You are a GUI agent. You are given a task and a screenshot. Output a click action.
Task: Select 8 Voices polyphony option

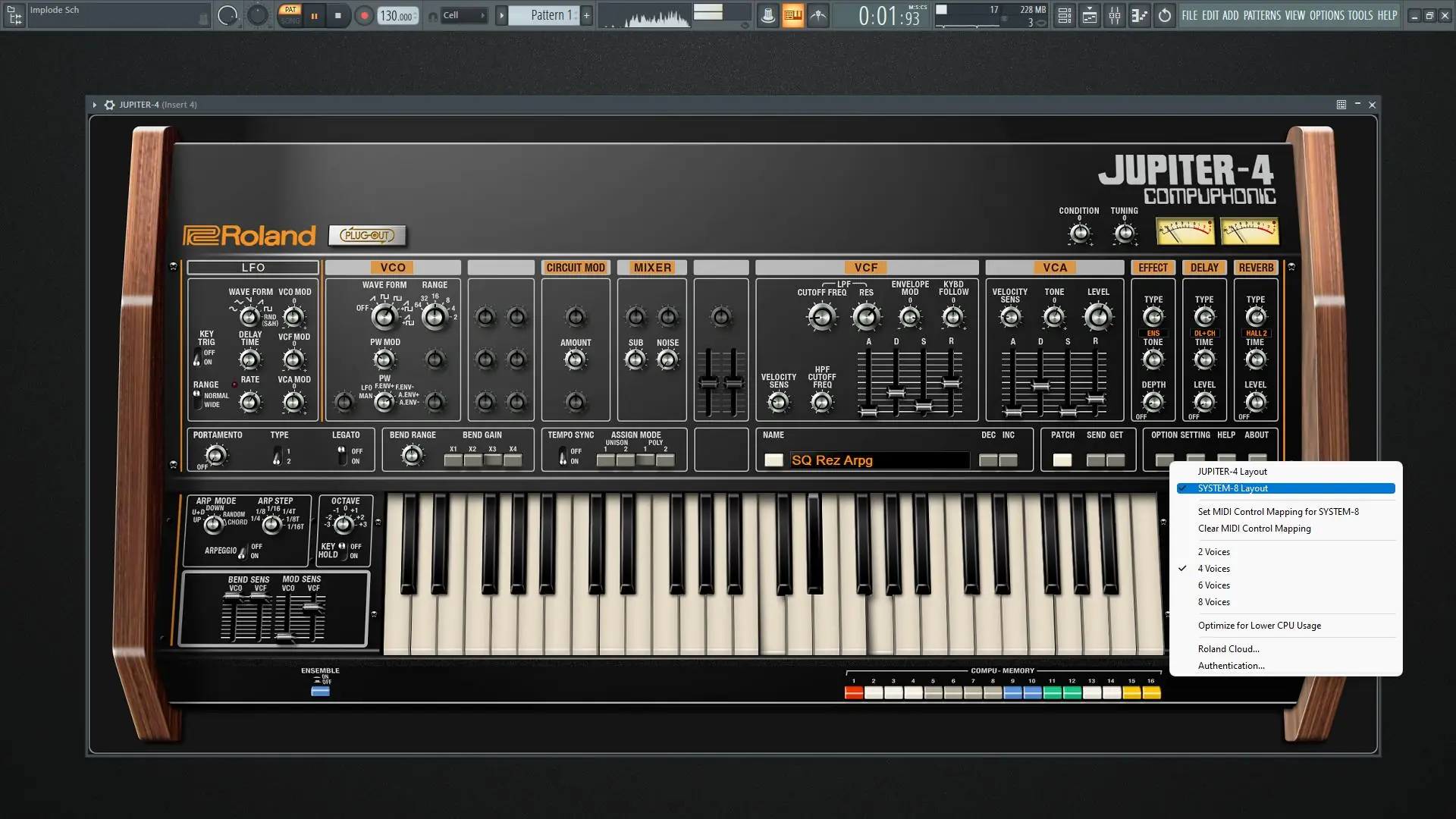pos(1213,602)
